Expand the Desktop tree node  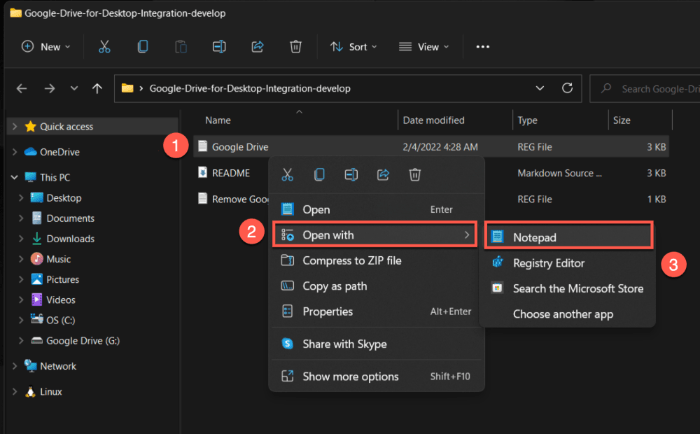(21, 198)
